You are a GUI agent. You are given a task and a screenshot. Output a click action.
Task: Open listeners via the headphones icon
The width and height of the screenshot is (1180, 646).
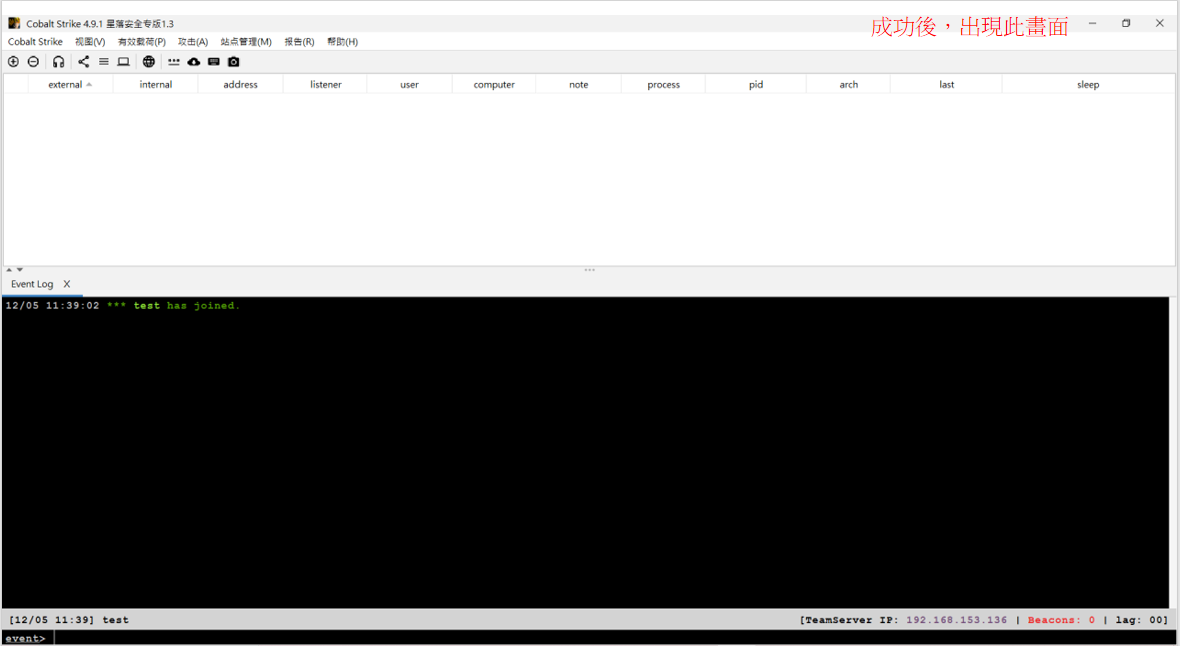pyautogui.click(x=58, y=62)
